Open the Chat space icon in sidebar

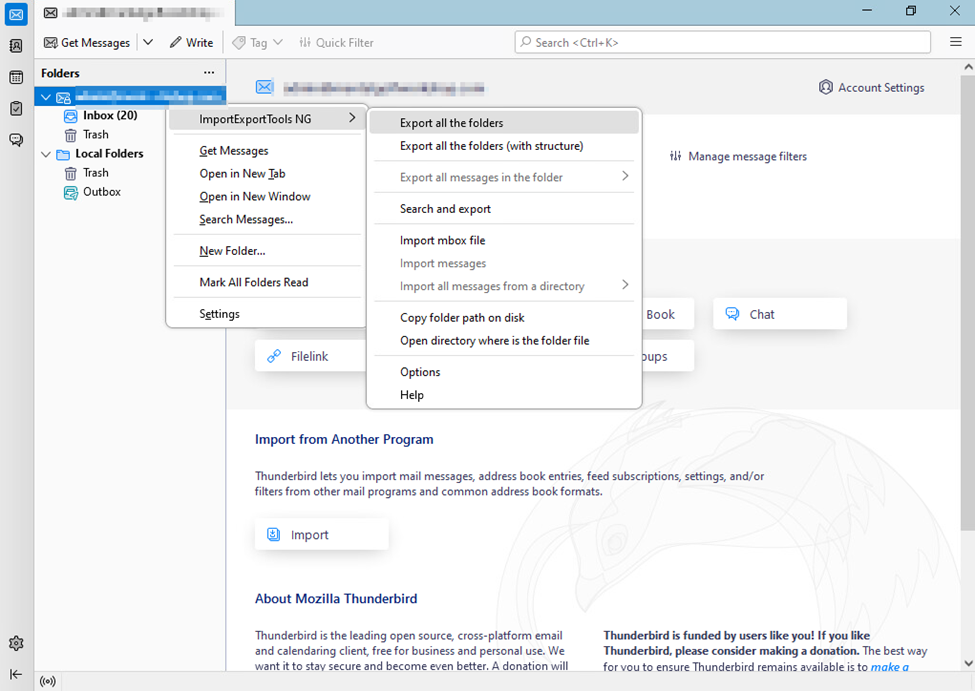16,139
